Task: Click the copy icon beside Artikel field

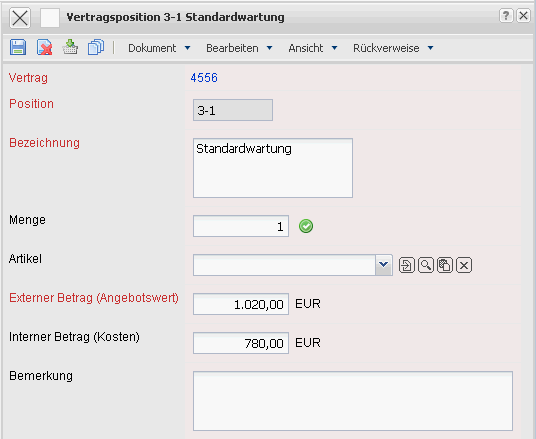Action: (445, 265)
